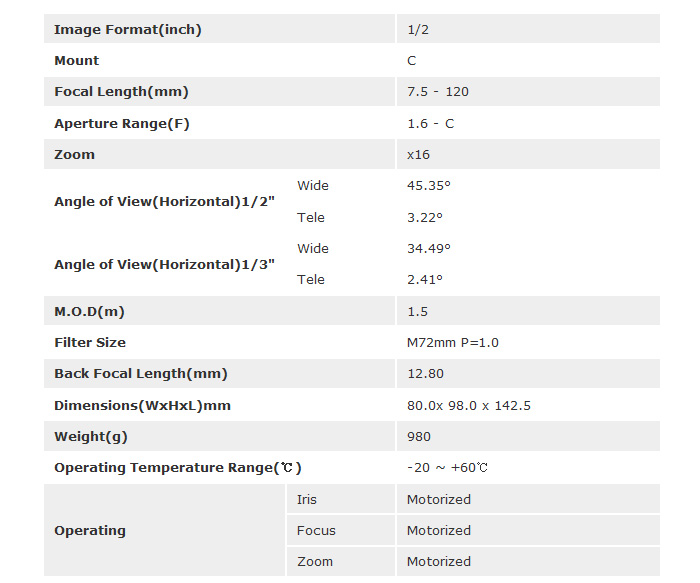700x583 pixels.
Task: Click the Angle of View(Horizontal)1/3" label
Action: click(164, 264)
